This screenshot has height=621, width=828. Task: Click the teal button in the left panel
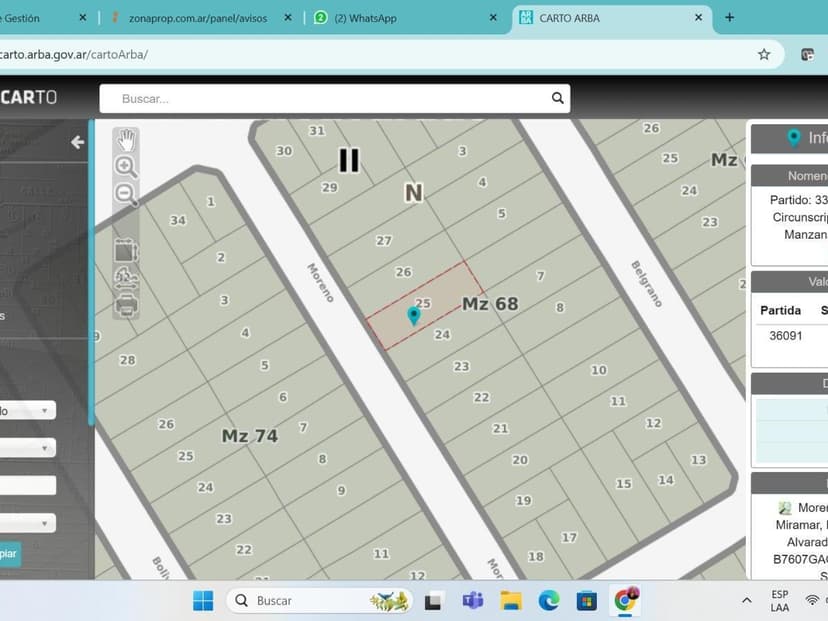(9, 553)
